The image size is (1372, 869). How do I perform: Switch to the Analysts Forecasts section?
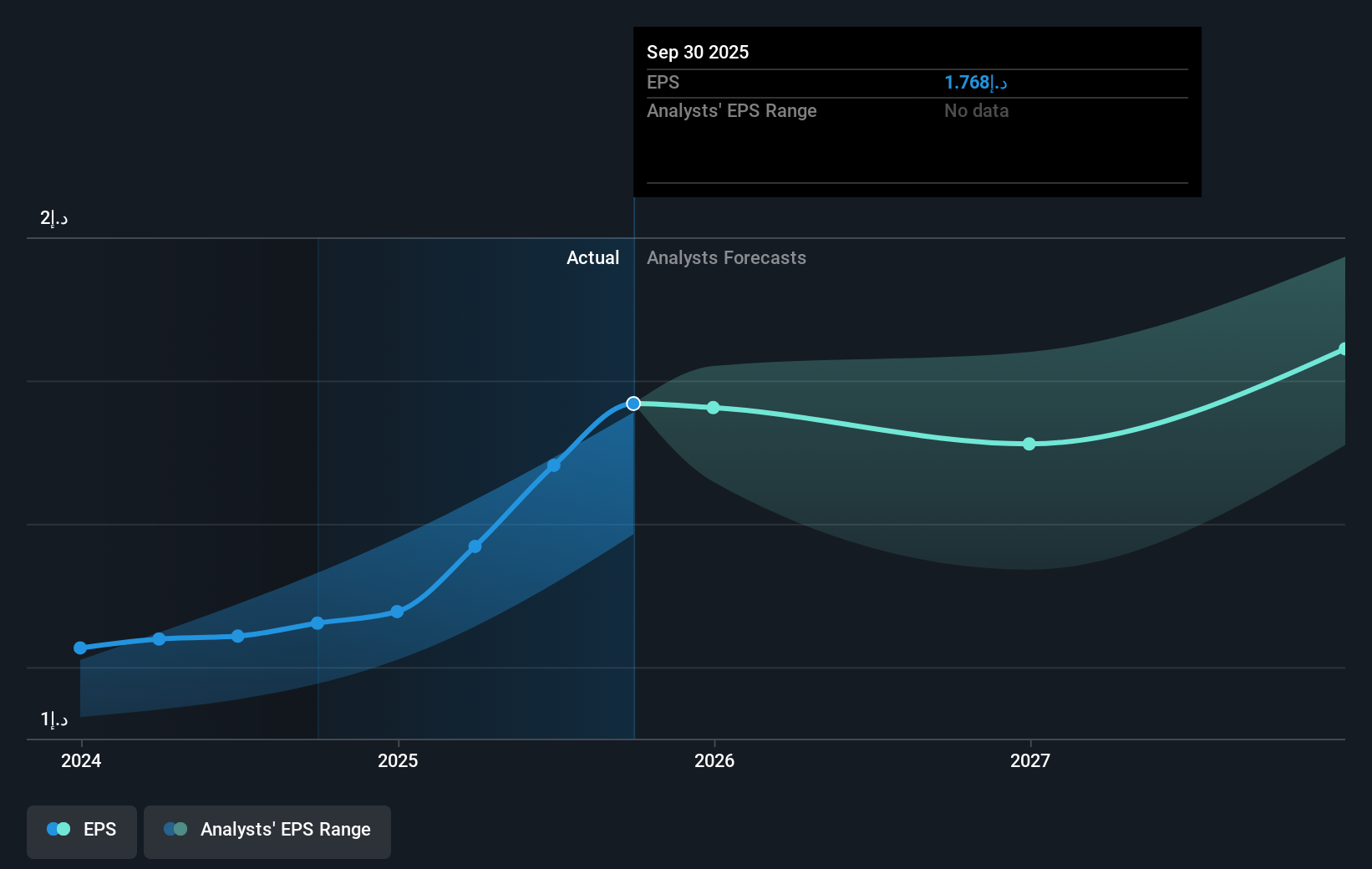click(726, 257)
